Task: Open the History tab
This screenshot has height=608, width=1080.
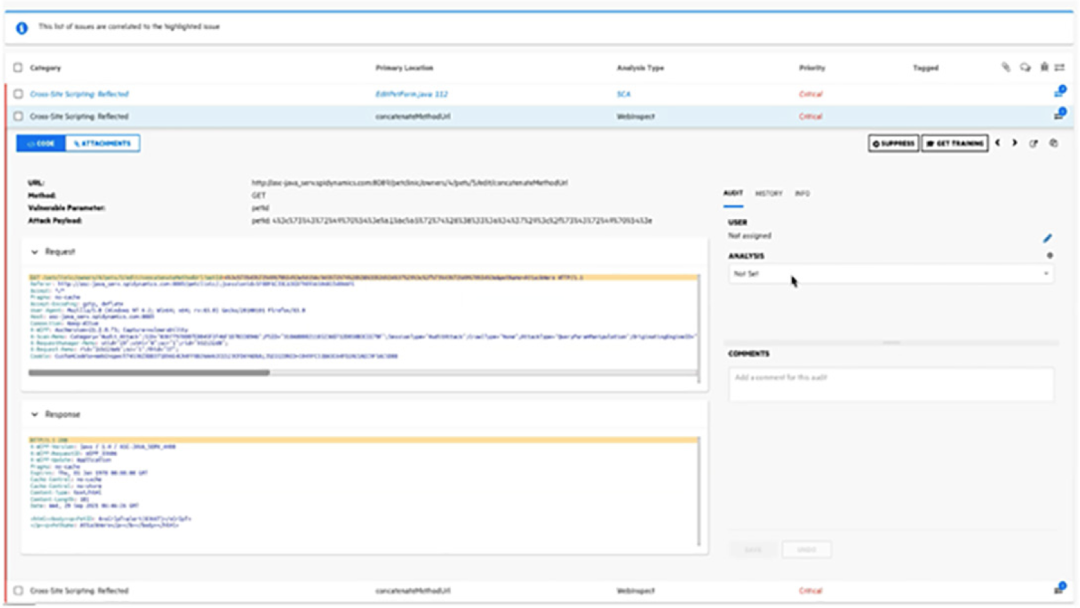Action: [x=769, y=193]
